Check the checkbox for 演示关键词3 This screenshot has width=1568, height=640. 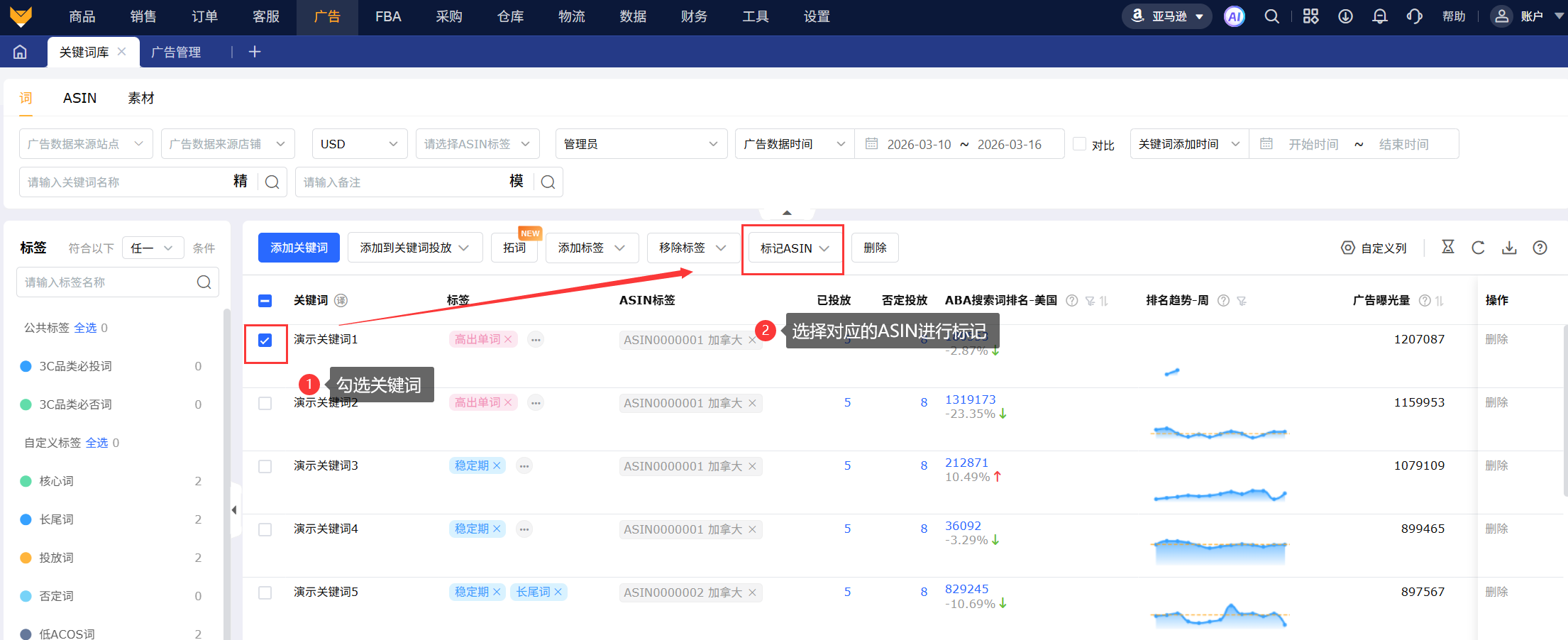(265, 467)
